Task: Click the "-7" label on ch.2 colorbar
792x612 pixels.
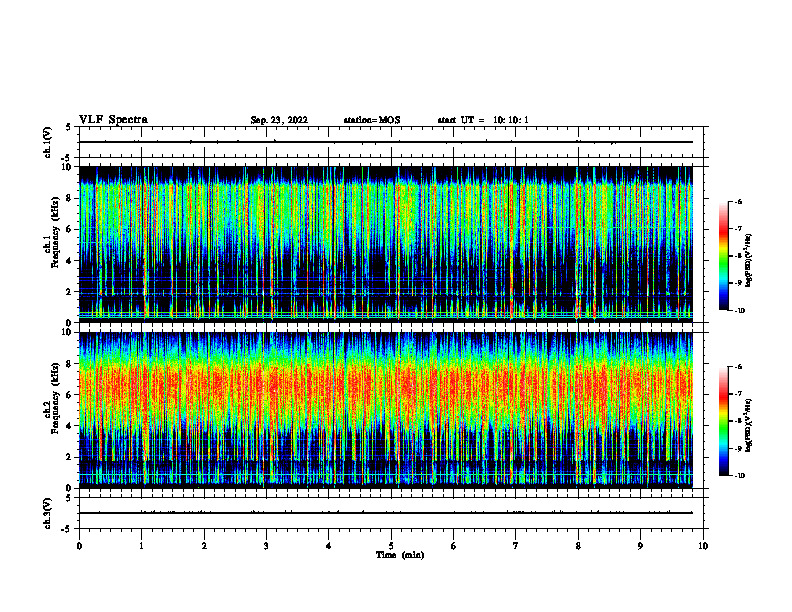Action: [x=738, y=394]
